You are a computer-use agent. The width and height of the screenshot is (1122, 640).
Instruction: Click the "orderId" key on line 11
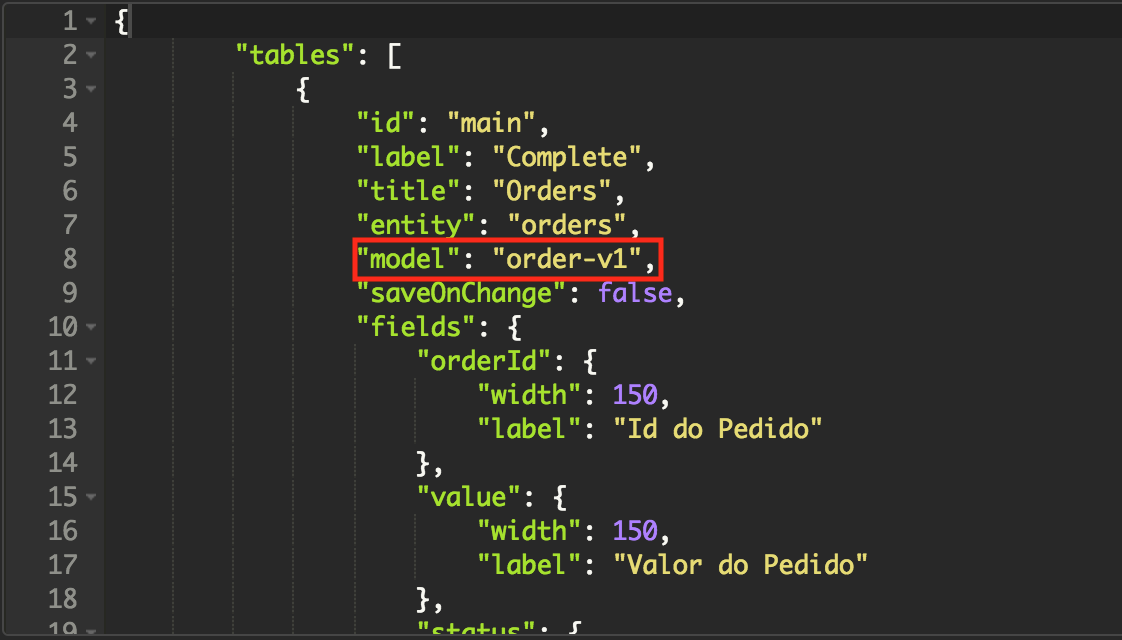484,361
